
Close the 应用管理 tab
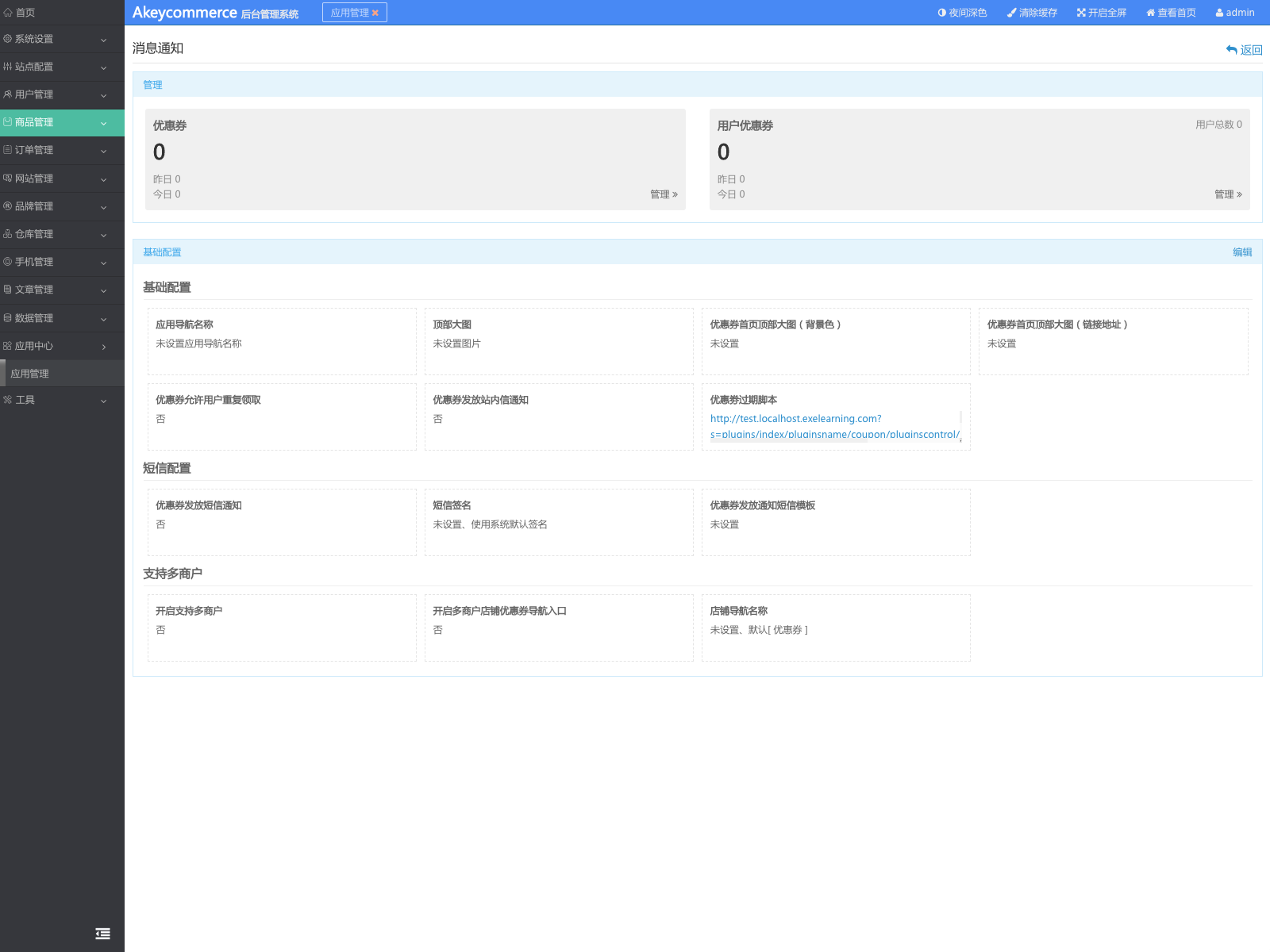click(x=375, y=13)
